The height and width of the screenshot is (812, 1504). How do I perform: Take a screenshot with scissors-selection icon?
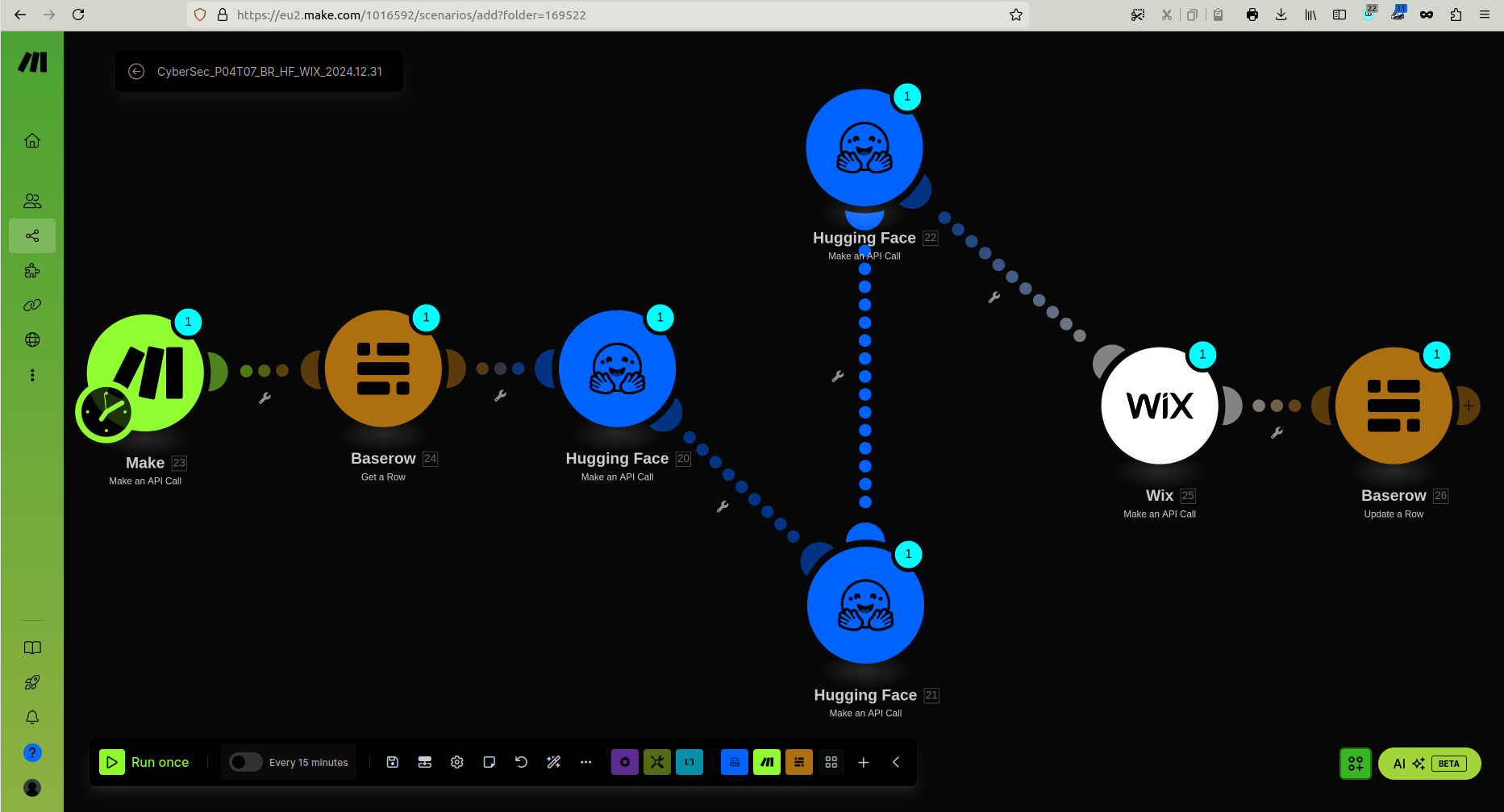pyautogui.click(x=1138, y=15)
